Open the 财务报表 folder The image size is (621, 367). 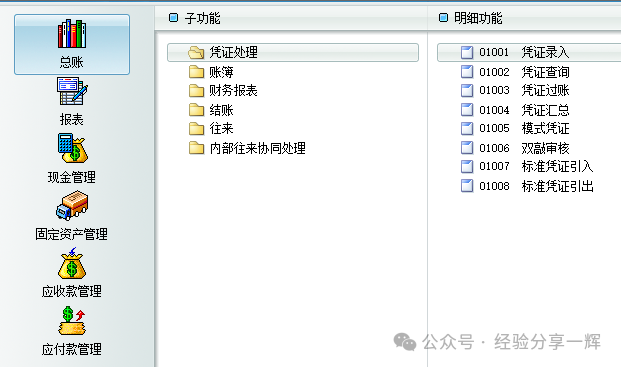click(x=223, y=91)
